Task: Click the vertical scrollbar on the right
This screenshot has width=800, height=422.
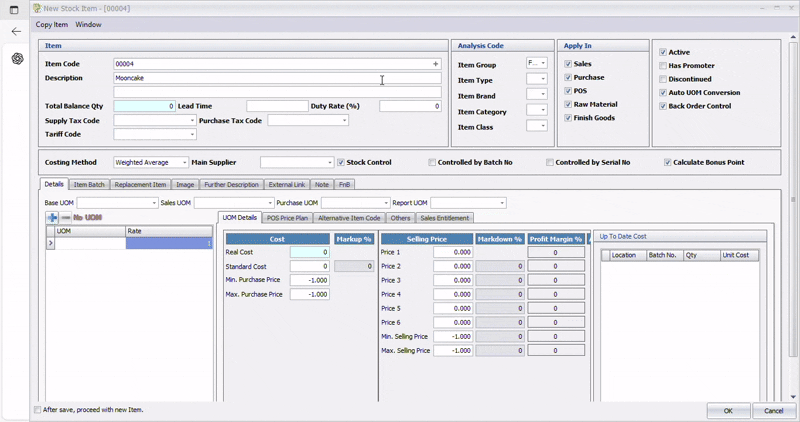Action: (793, 200)
